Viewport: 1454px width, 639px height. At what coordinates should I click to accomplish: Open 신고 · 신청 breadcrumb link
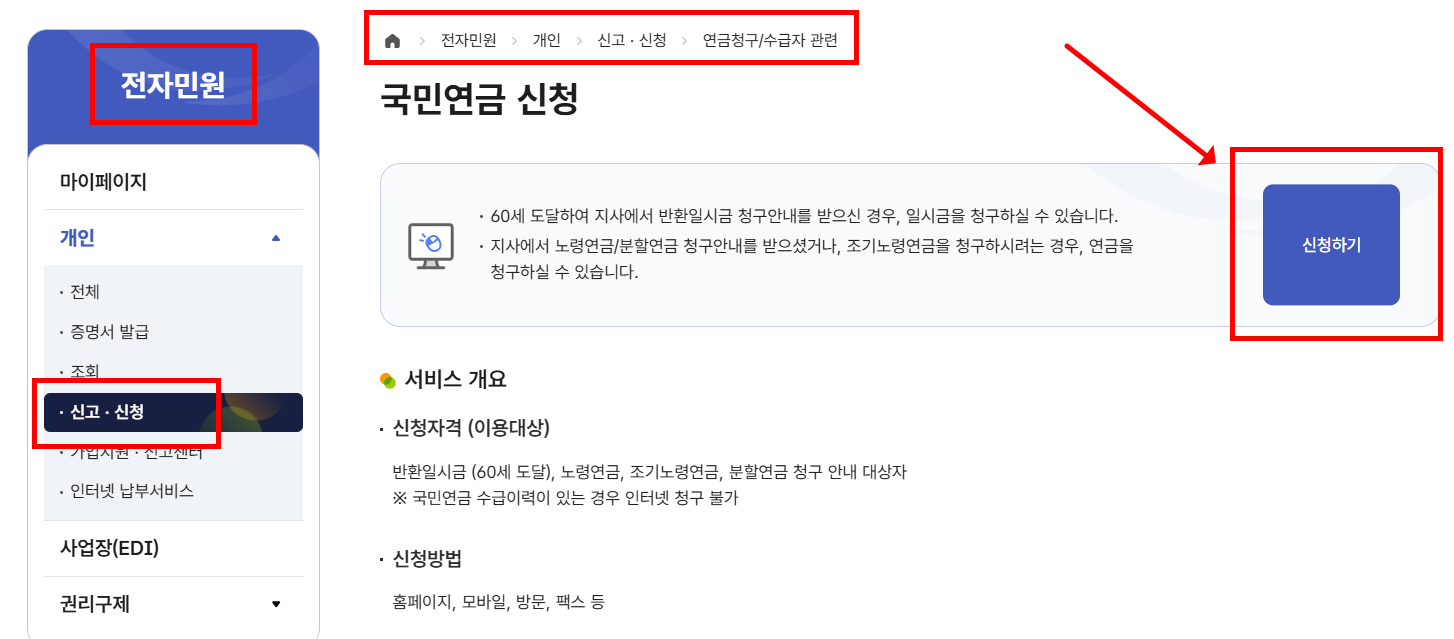click(634, 39)
